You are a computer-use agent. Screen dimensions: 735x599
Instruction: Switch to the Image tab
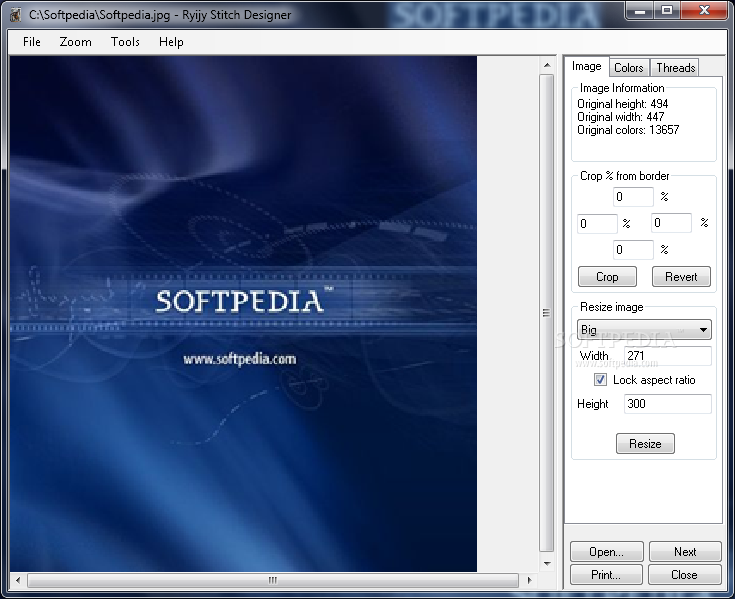click(586, 67)
